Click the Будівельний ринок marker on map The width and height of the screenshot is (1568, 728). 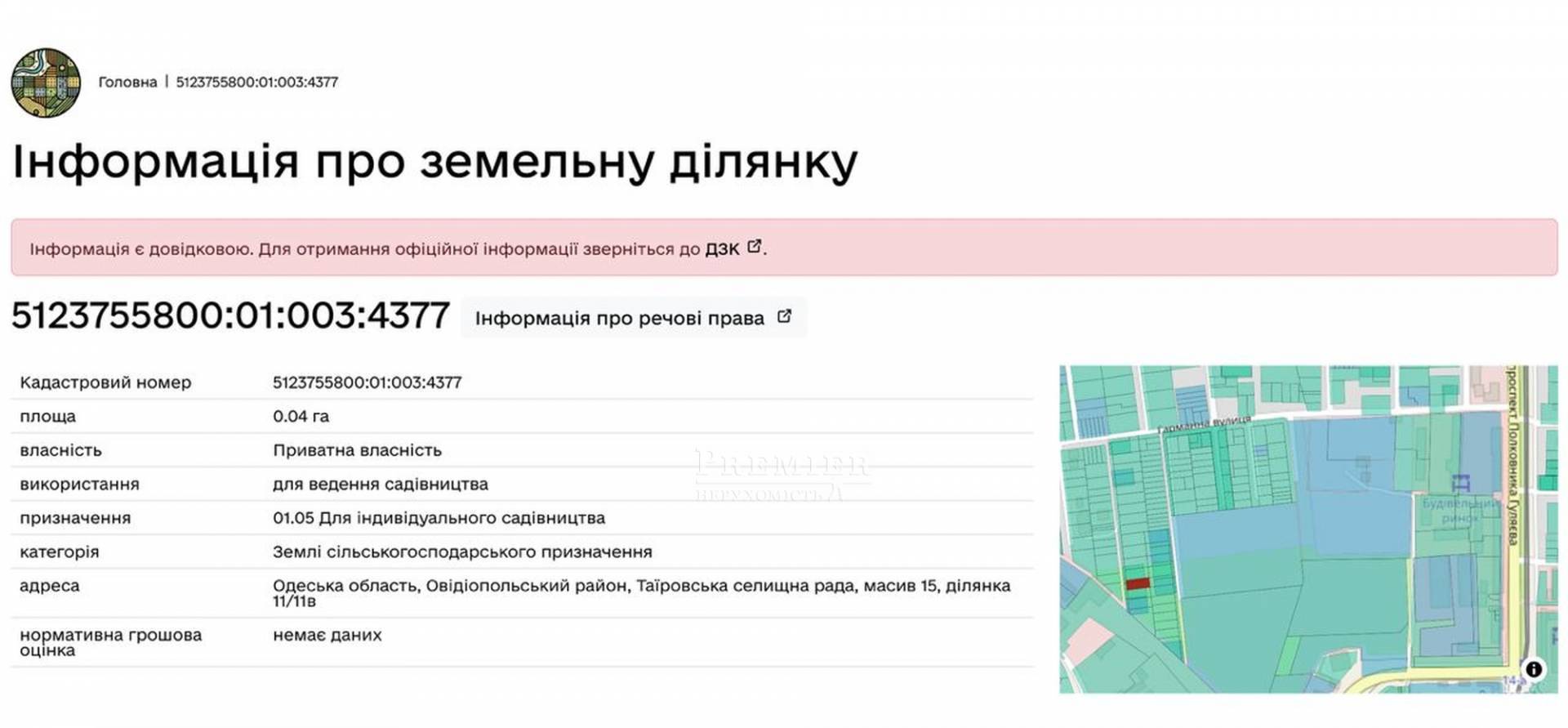coord(1459,483)
